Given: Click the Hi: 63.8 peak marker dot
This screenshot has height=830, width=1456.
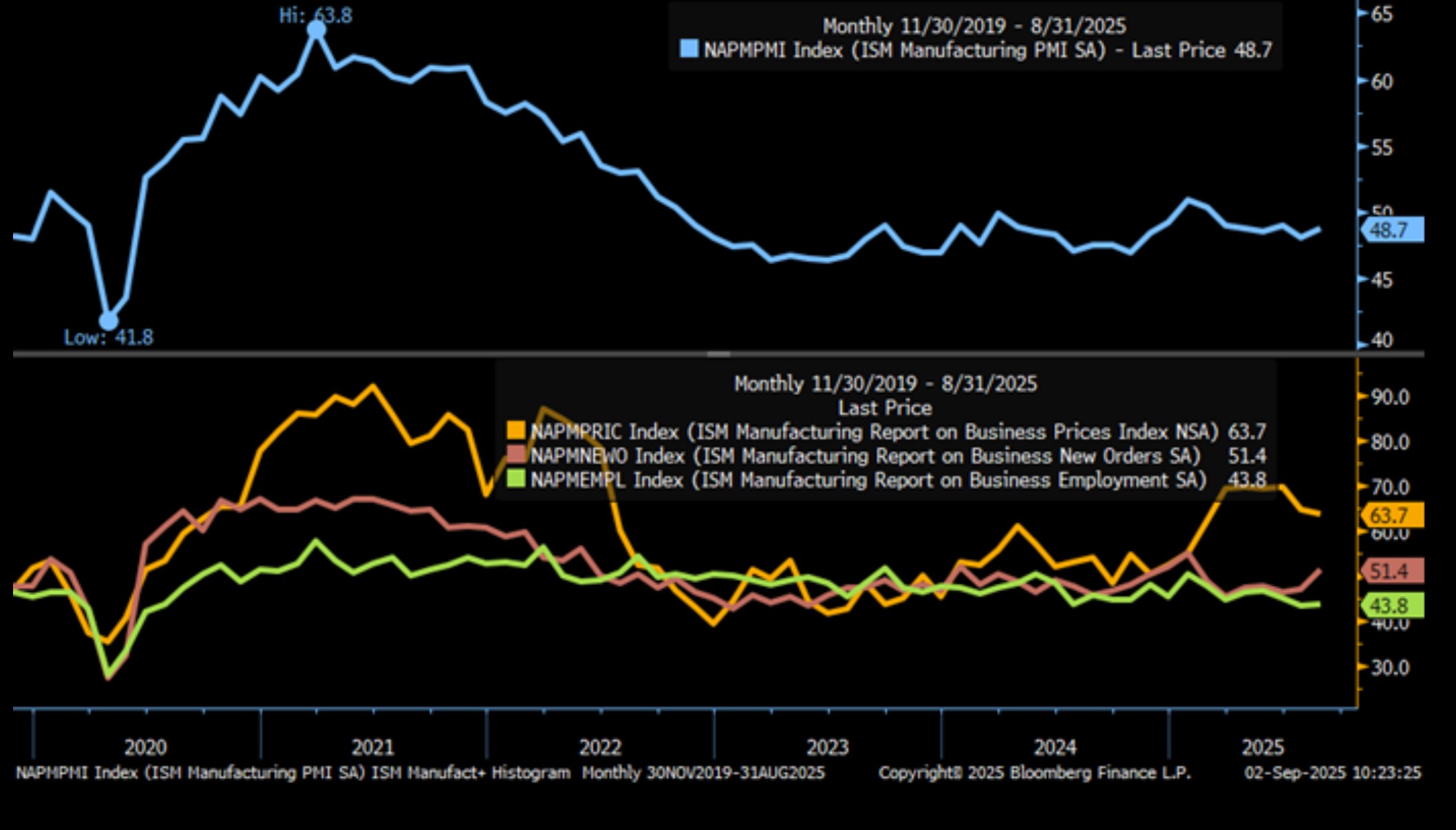Looking at the screenshot, I should click(316, 30).
